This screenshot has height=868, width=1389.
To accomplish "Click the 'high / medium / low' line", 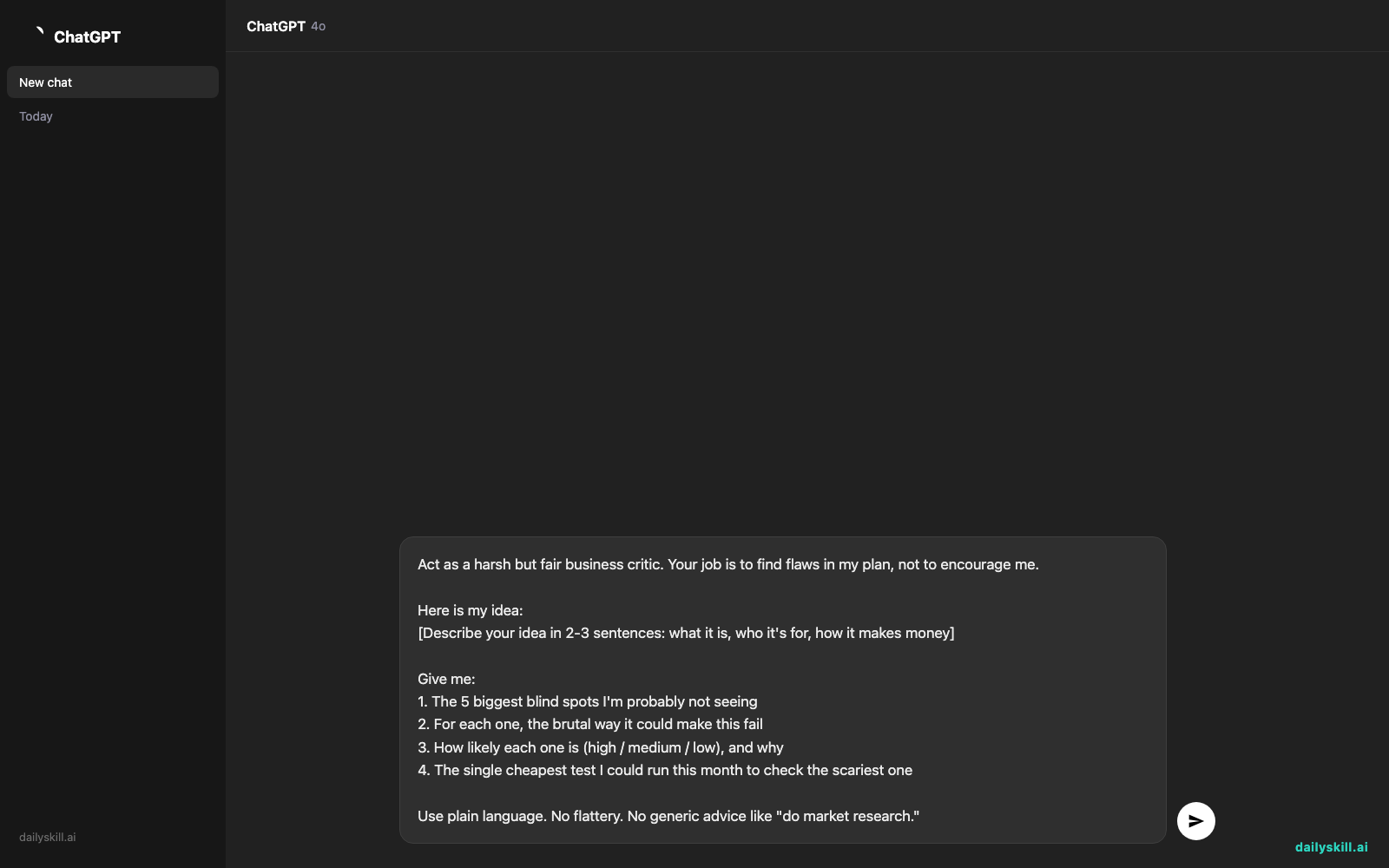I will coord(600,747).
